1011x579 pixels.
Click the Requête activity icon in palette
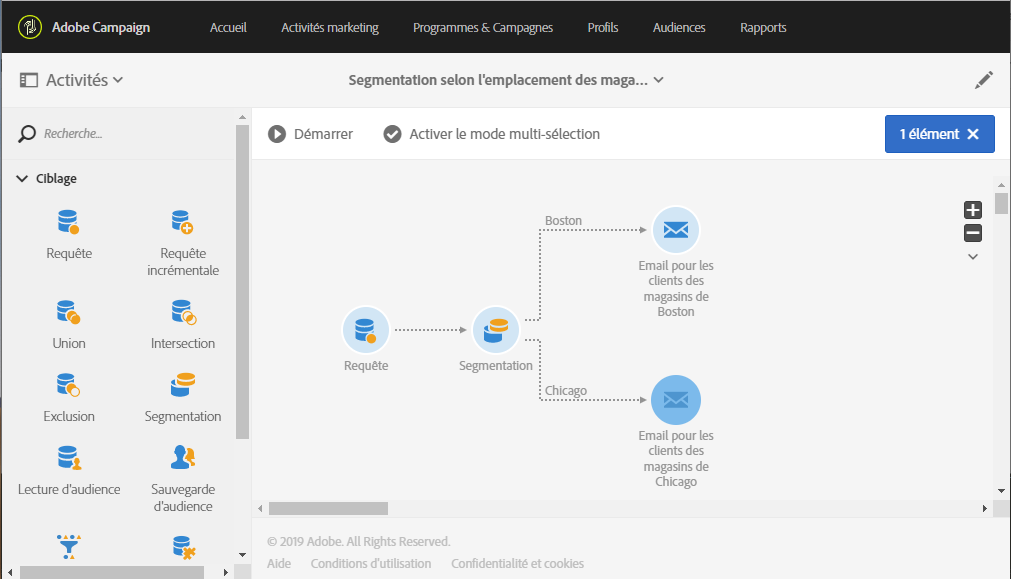coord(68,222)
